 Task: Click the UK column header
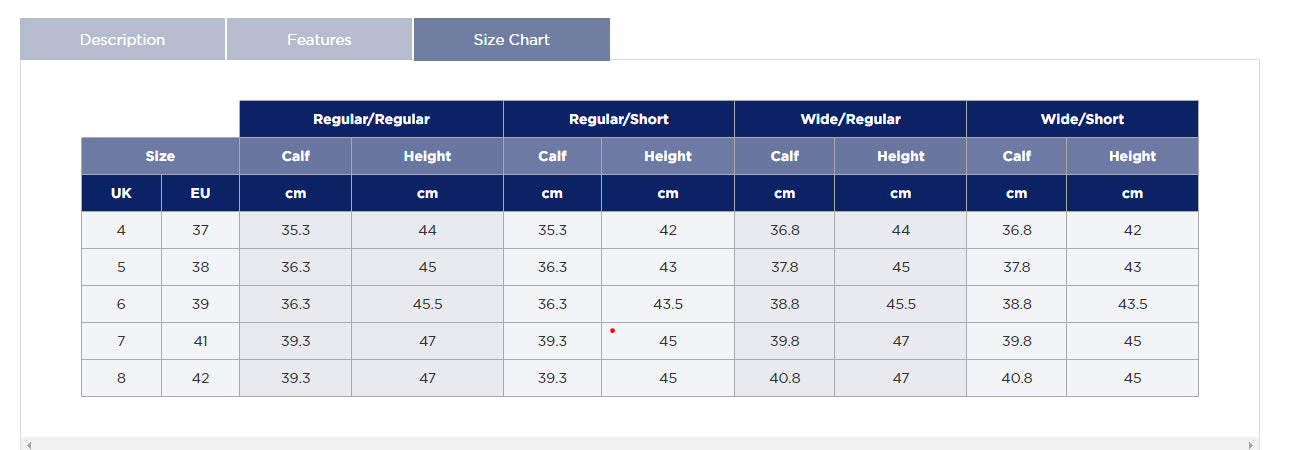(x=121, y=193)
